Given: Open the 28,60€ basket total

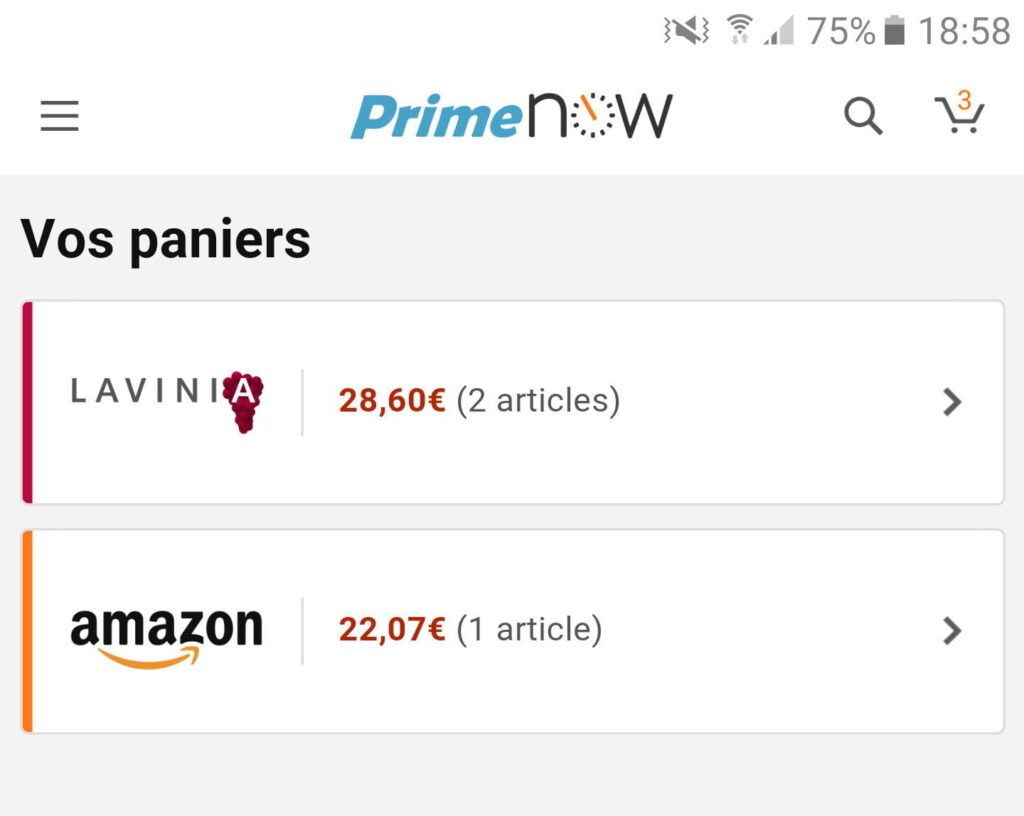Looking at the screenshot, I should (x=392, y=401).
